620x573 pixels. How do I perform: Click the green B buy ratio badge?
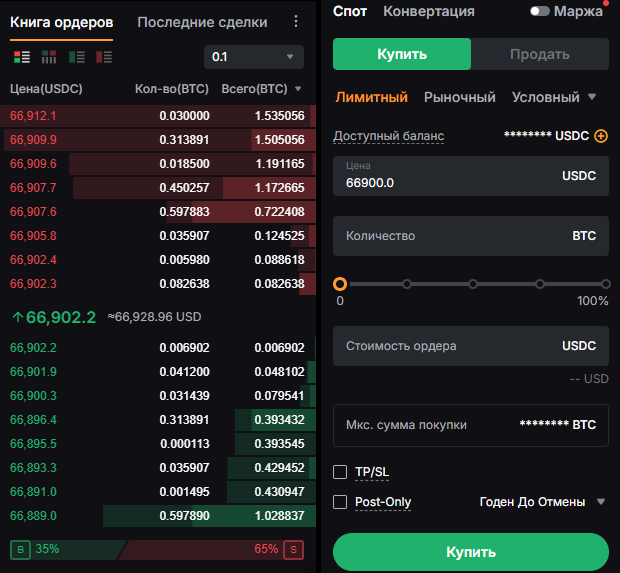(19, 549)
